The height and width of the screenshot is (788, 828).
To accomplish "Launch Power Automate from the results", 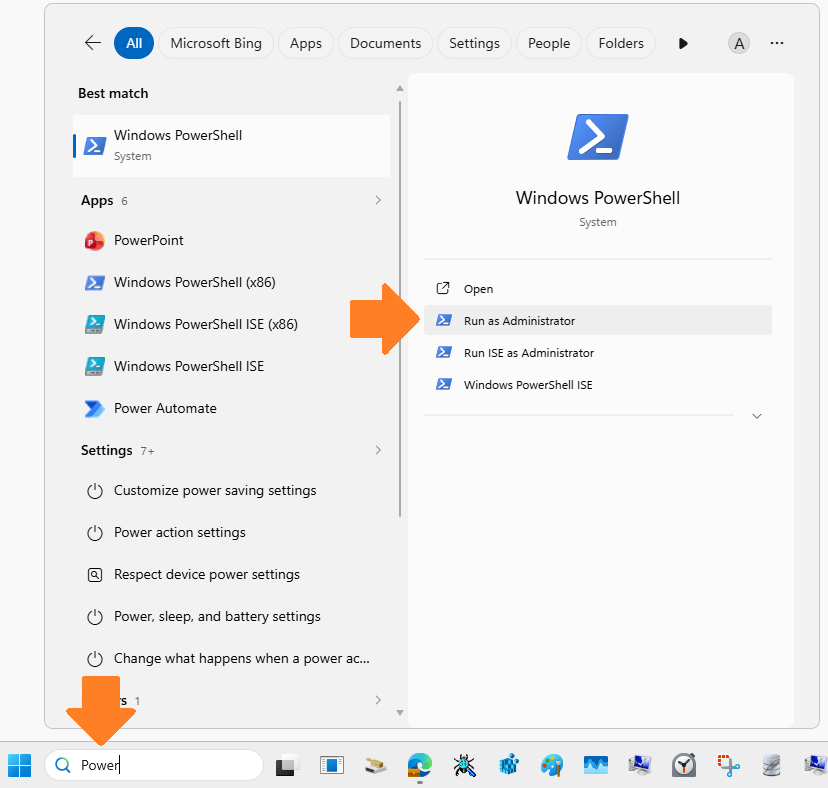I will coord(163,408).
